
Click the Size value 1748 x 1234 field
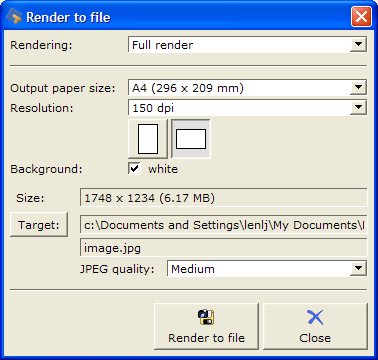(224, 198)
